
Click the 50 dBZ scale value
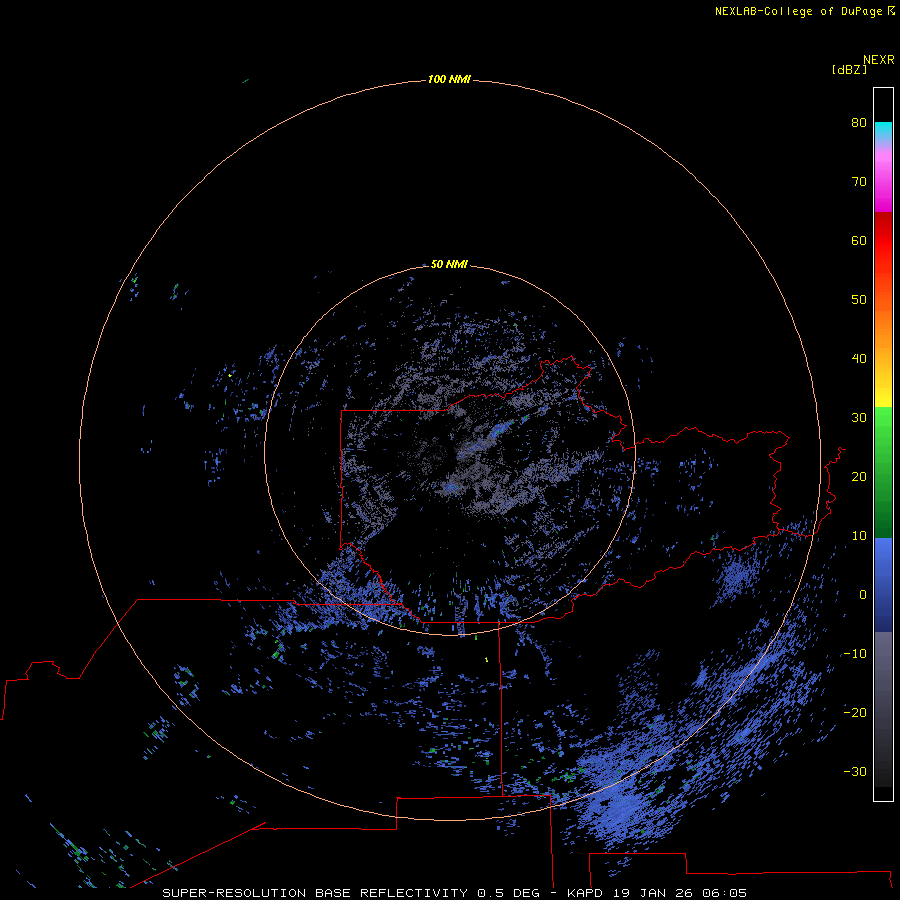tap(859, 300)
